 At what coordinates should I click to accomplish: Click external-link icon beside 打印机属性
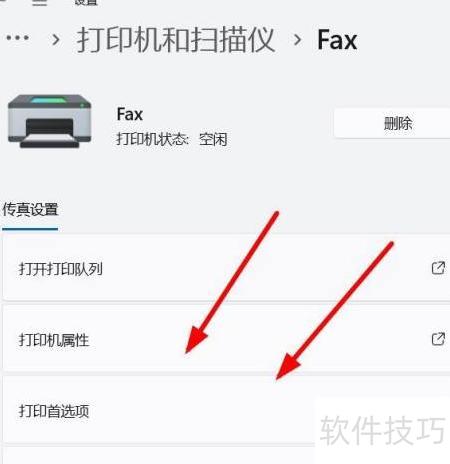438,339
